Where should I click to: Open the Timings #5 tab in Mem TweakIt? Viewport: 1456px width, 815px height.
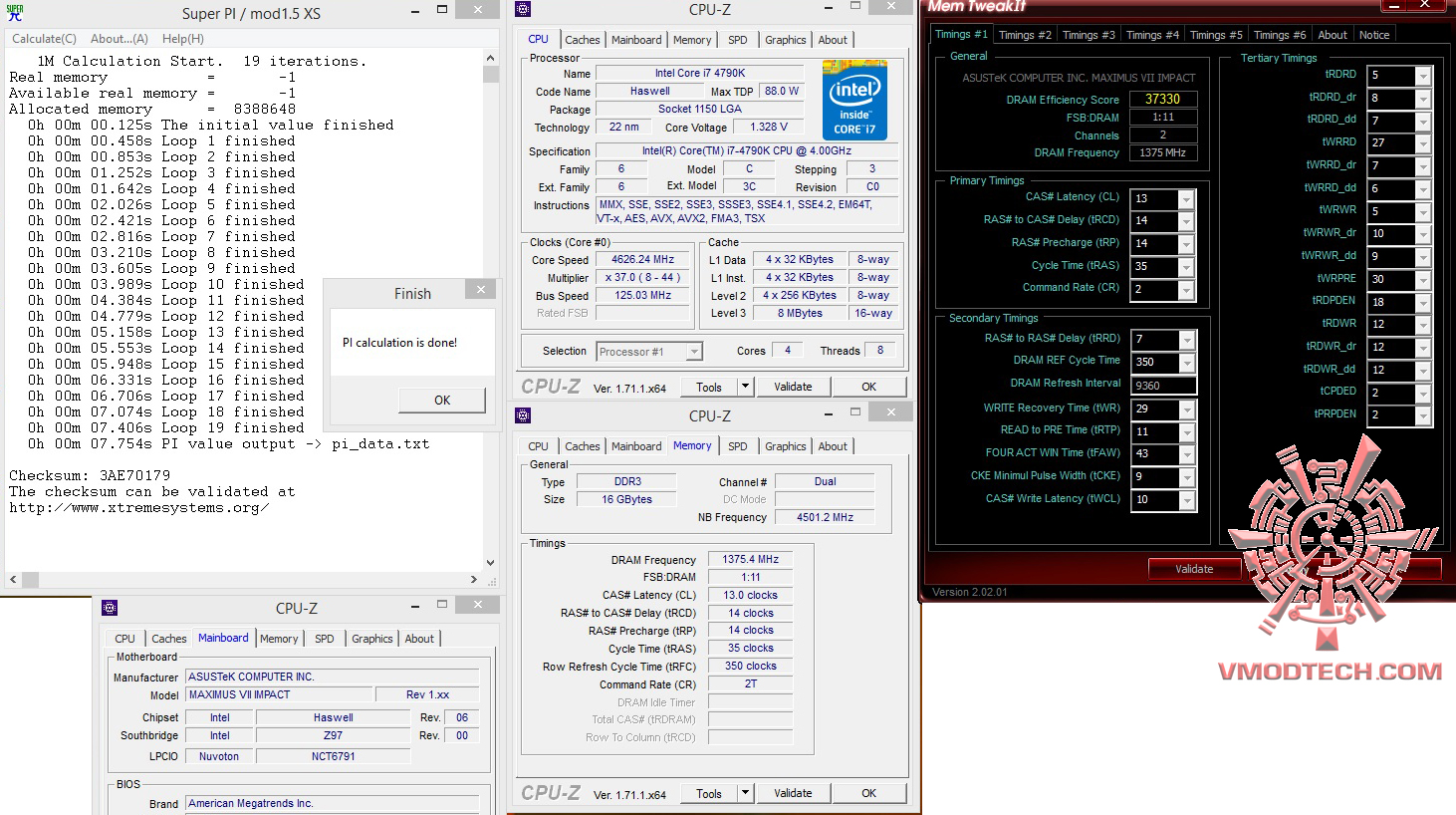click(x=1216, y=35)
